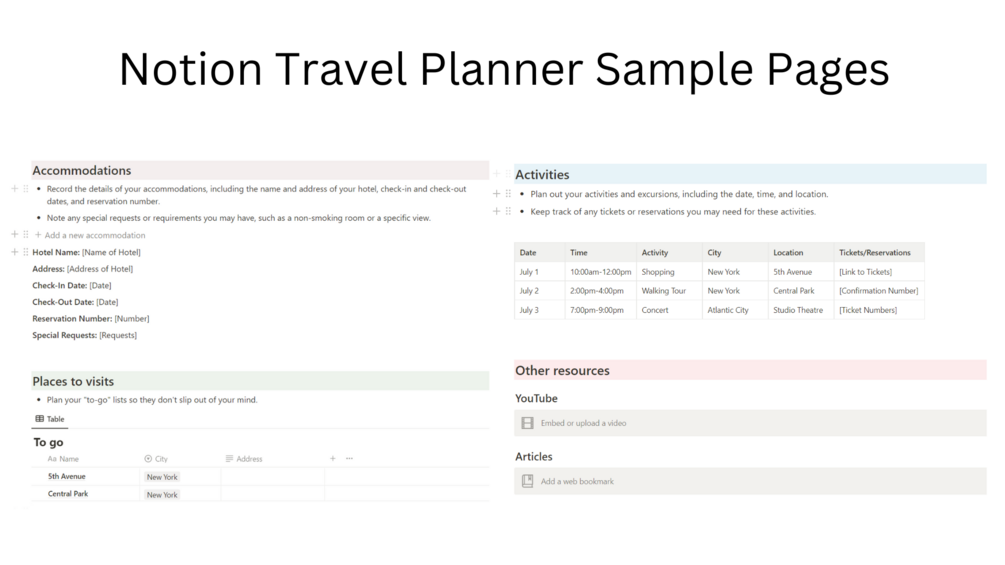Open the Name column header menu
This screenshot has width=1005, height=565.
(x=63, y=459)
